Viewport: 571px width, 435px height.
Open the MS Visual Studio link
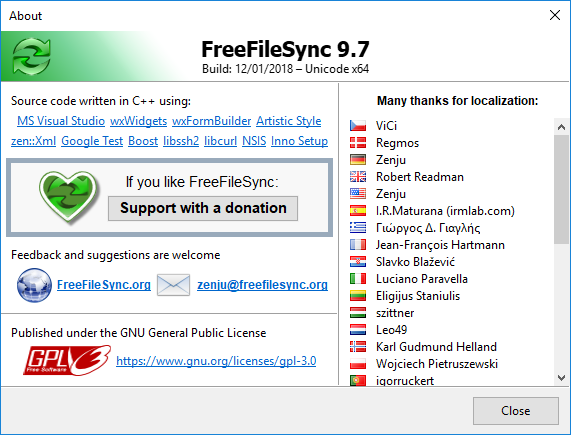61,121
